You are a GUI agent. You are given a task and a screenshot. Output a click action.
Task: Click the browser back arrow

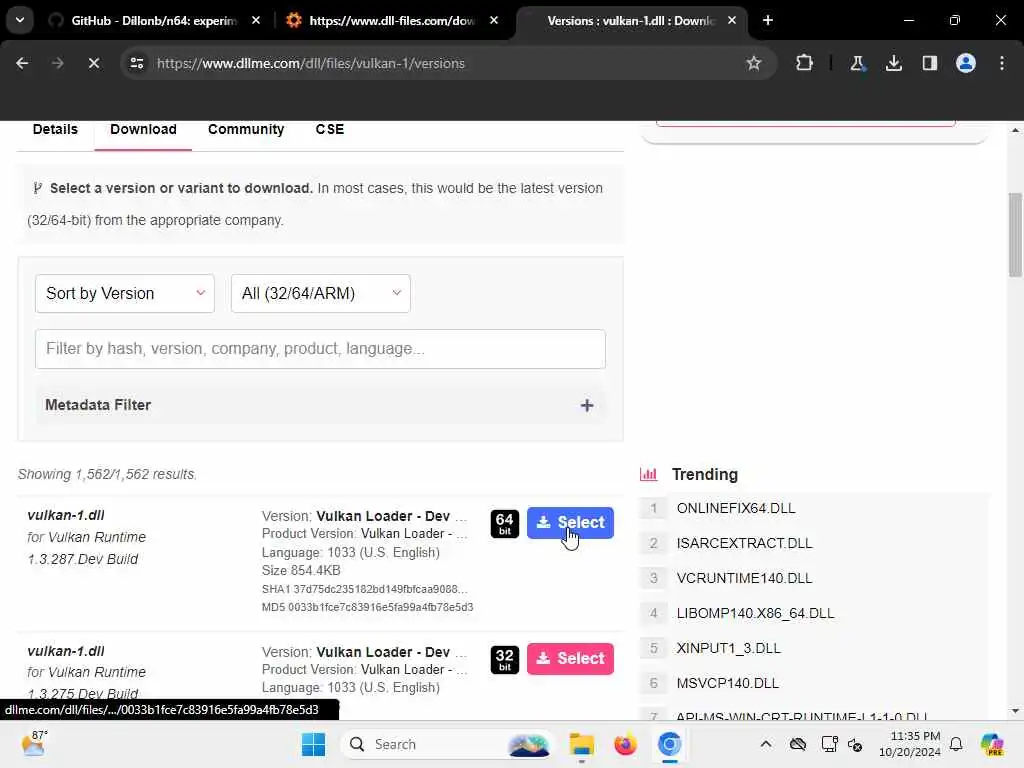[x=22, y=63]
